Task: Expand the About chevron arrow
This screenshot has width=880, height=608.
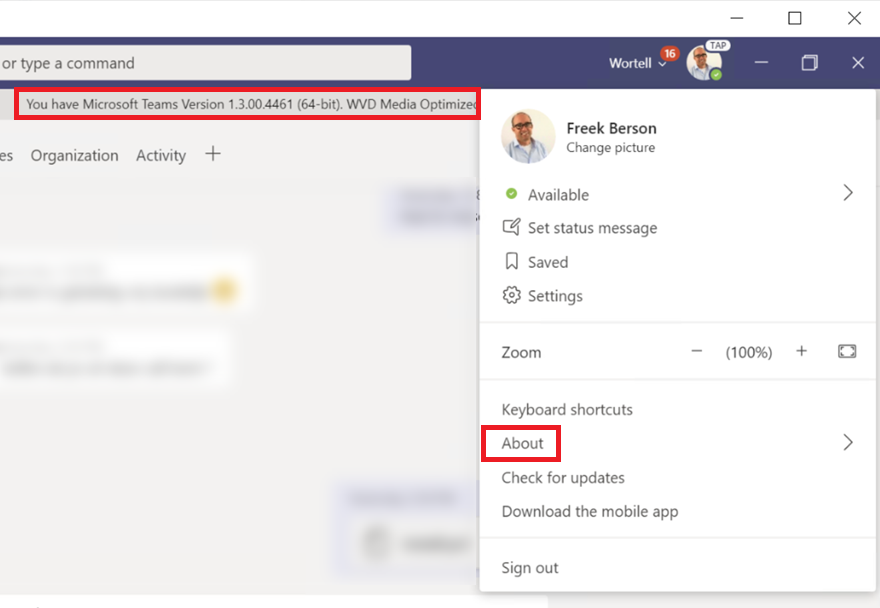Action: tap(848, 442)
